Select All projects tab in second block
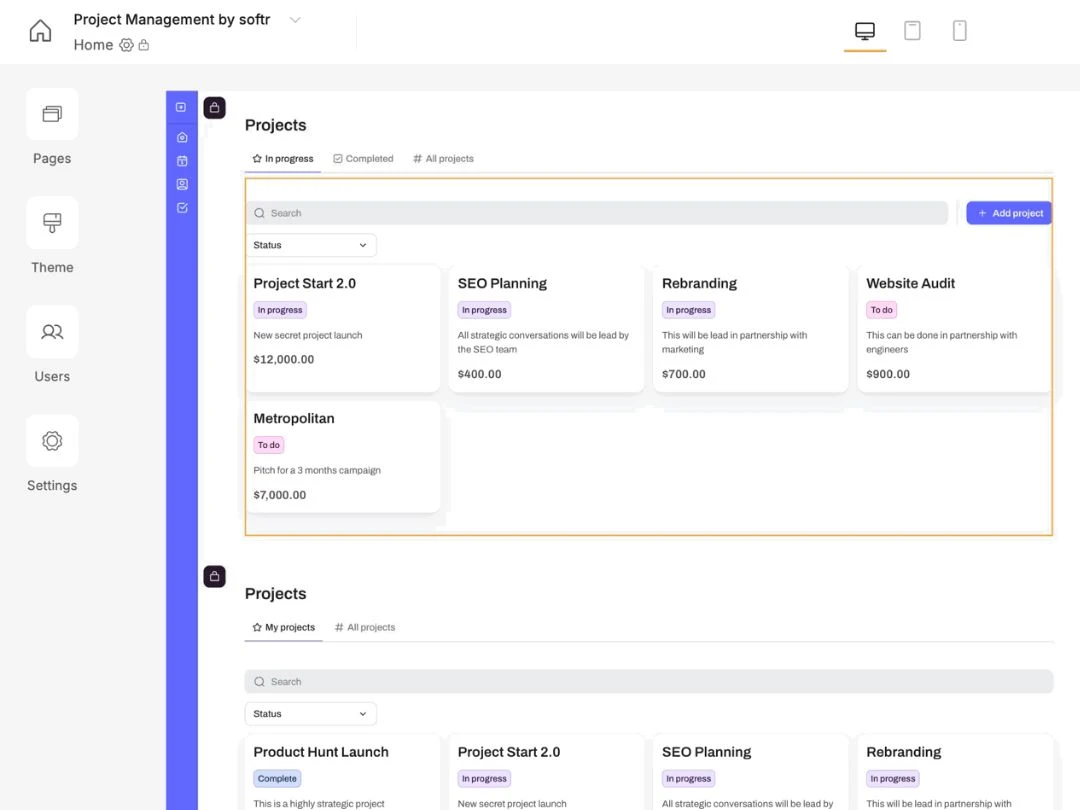This screenshot has height=810, width=1080. tap(364, 627)
